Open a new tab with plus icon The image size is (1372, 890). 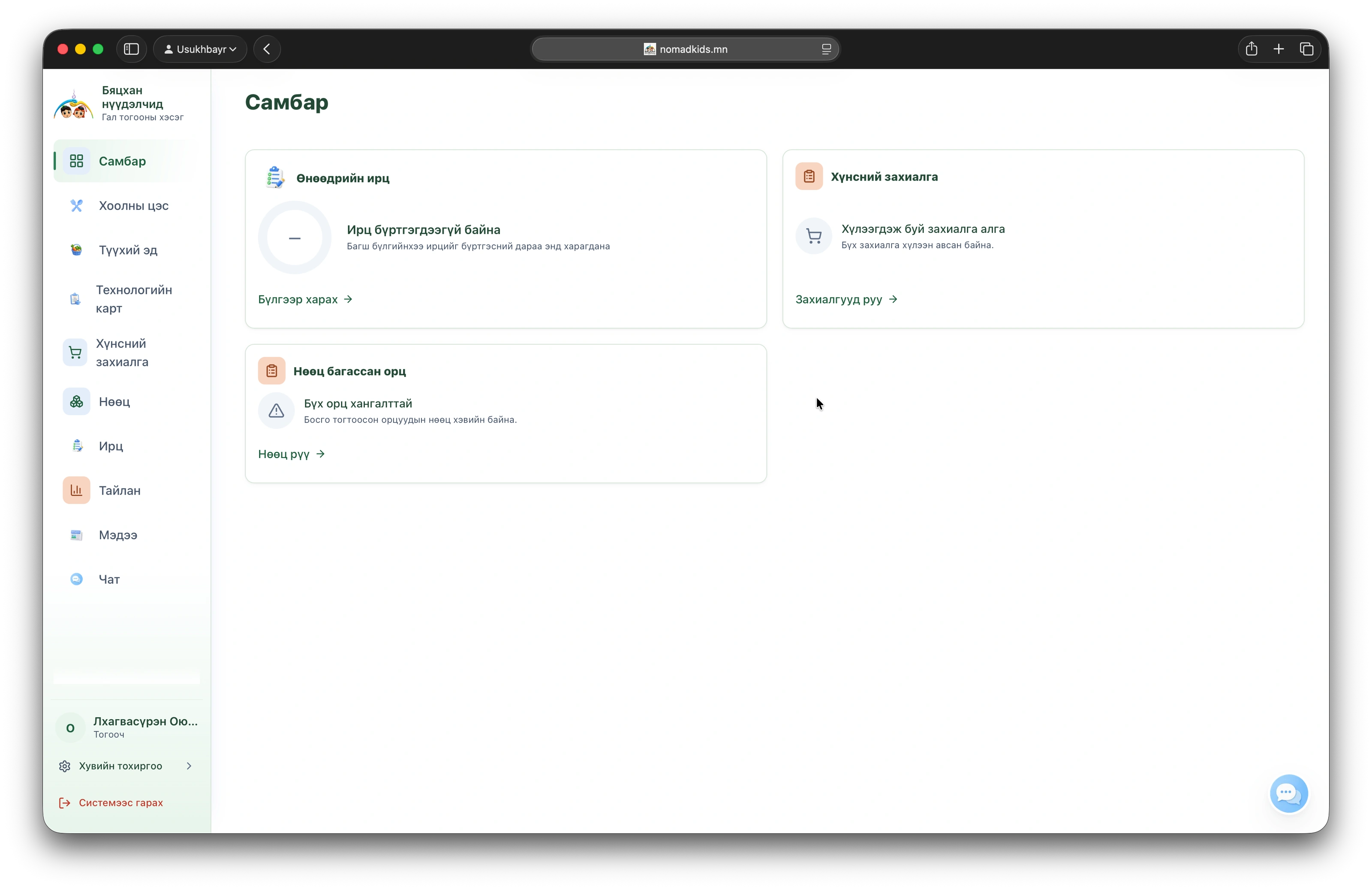click(x=1279, y=49)
